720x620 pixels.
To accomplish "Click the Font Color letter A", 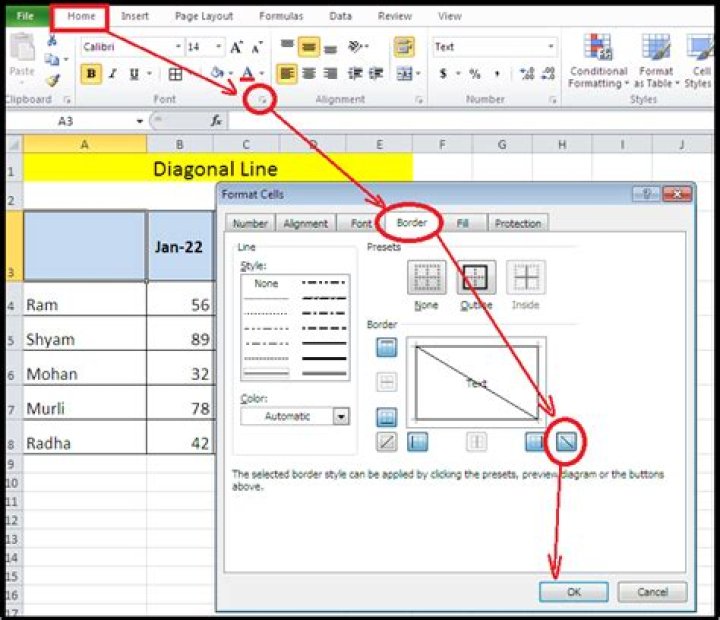I will coord(248,73).
